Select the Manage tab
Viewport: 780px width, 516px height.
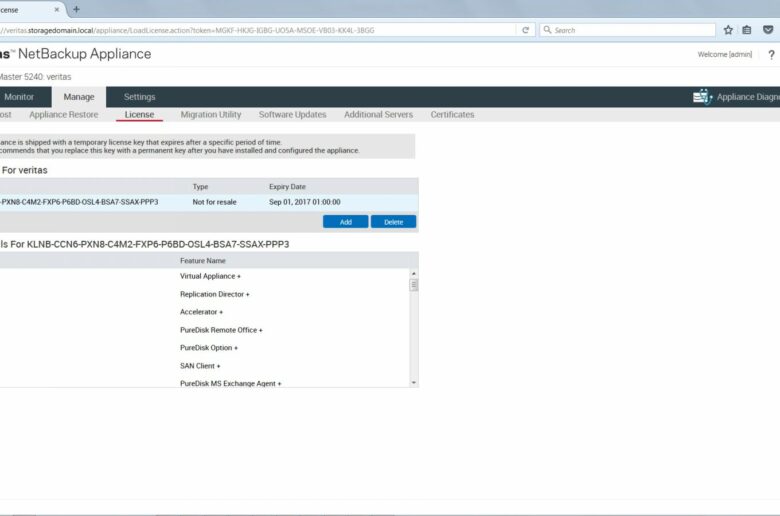point(79,97)
